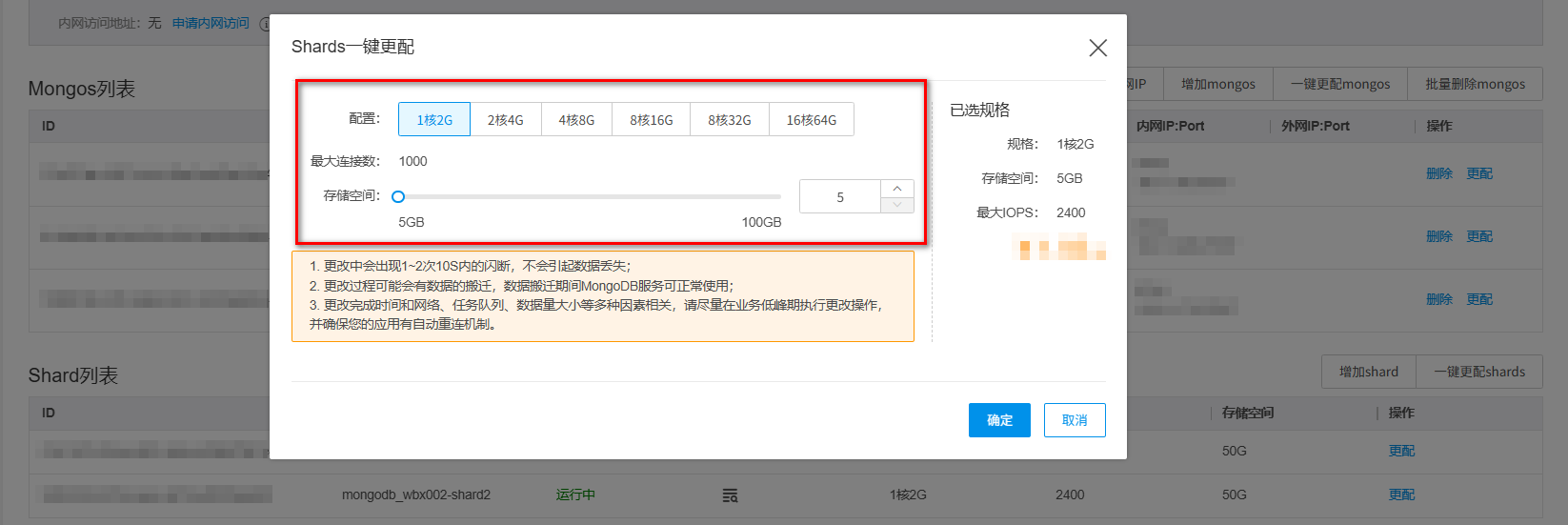Click the 100GB slider maximum label
1568x525 pixels.
(x=761, y=222)
